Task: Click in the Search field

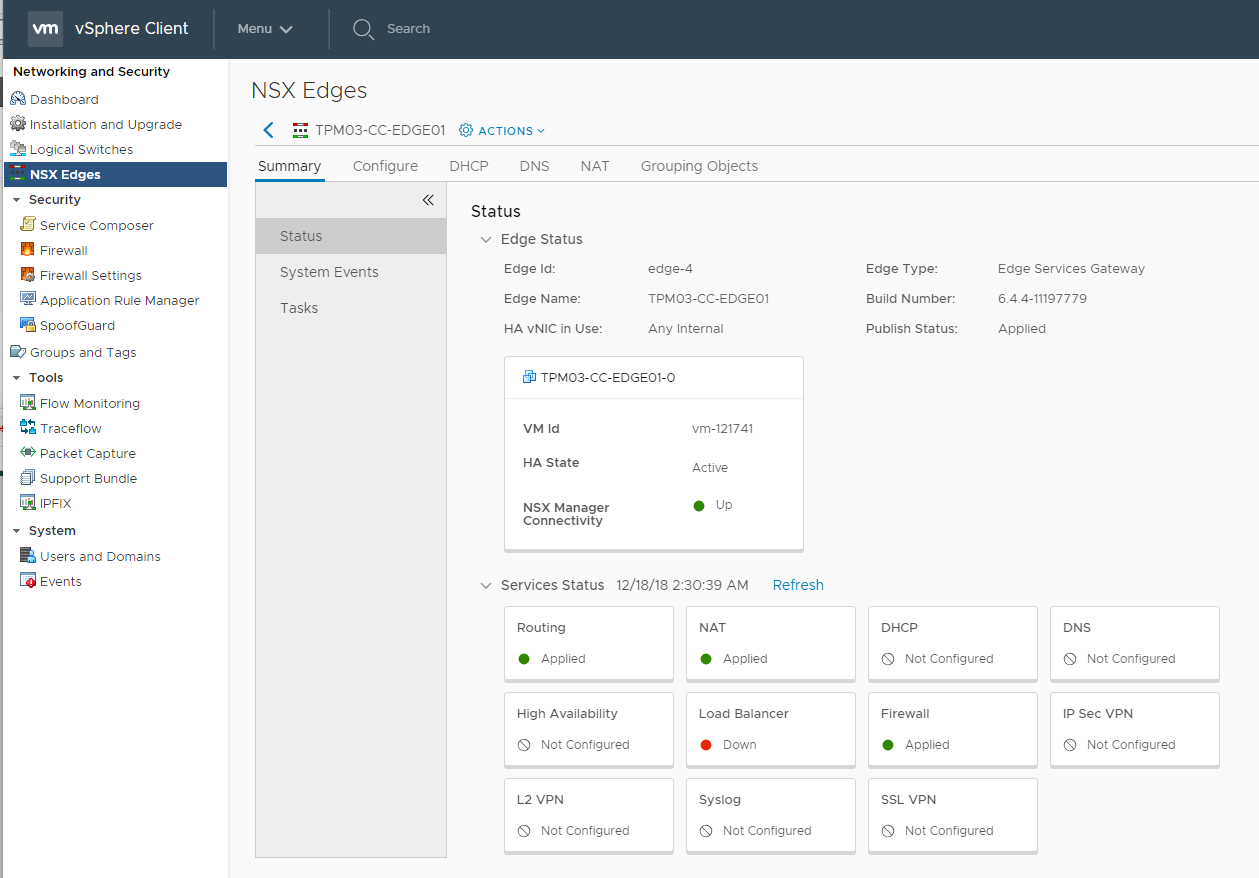Action: [x=408, y=29]
